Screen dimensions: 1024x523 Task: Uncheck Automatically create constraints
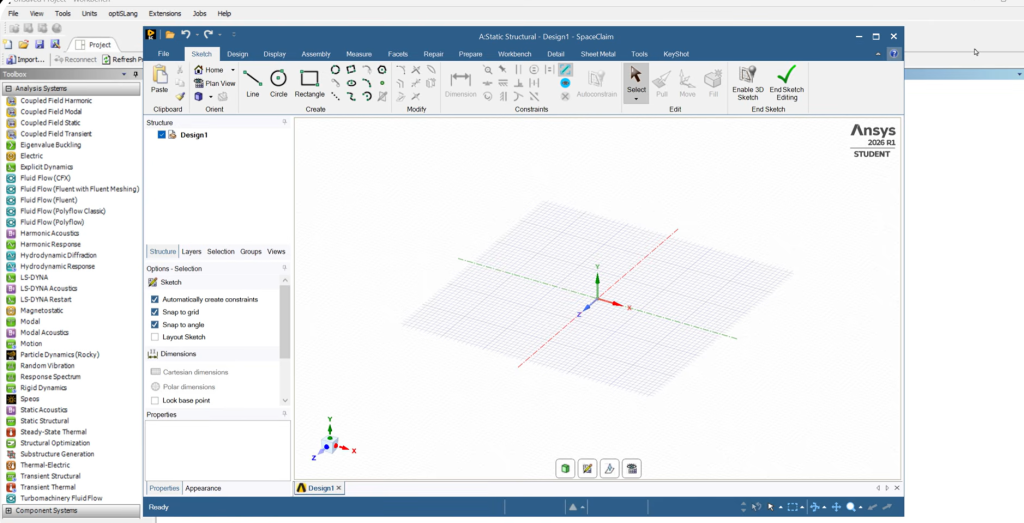click(x=155, y=299)
